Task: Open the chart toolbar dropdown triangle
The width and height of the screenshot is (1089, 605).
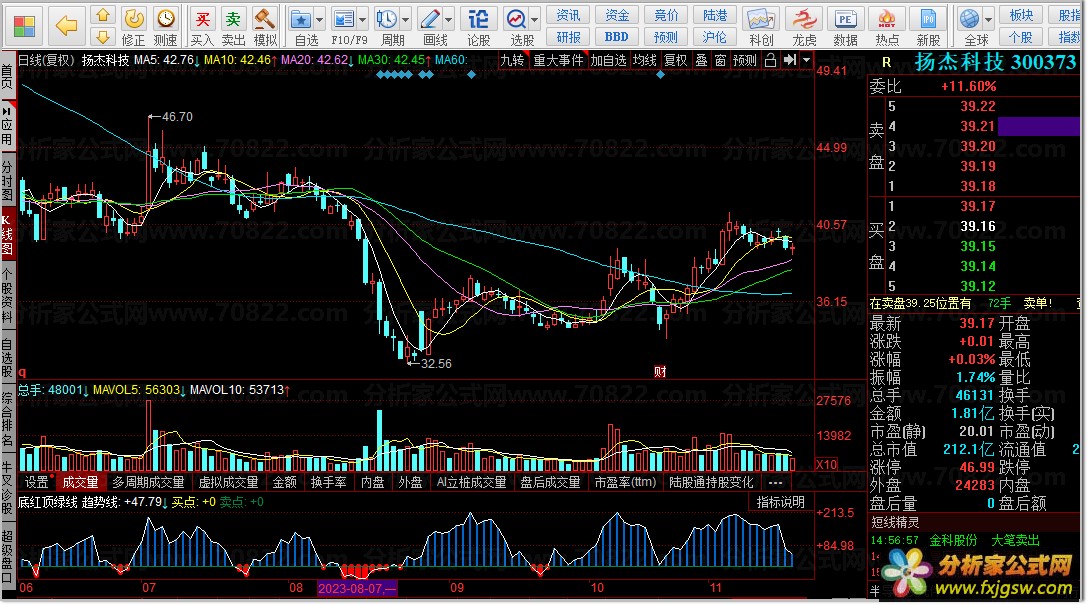Action: [x=806, y=60]
